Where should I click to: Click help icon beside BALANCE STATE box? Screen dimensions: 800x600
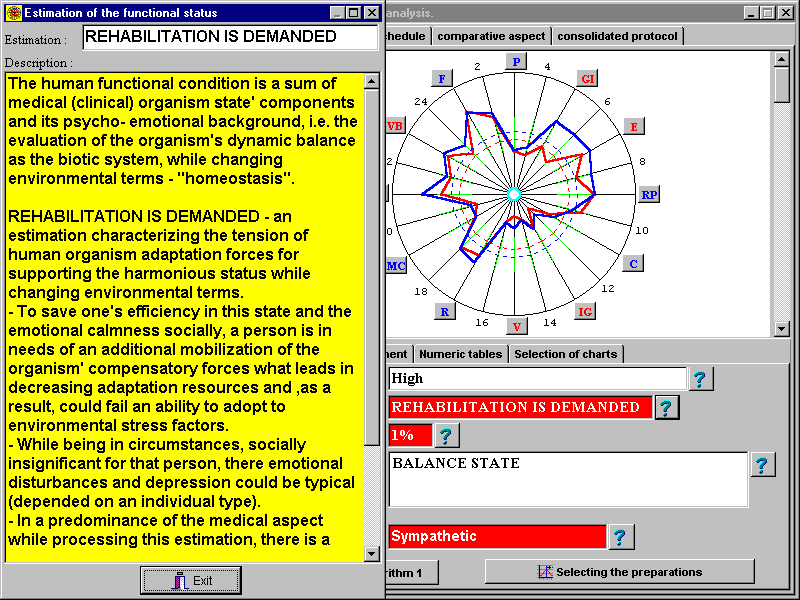[763, 465]
